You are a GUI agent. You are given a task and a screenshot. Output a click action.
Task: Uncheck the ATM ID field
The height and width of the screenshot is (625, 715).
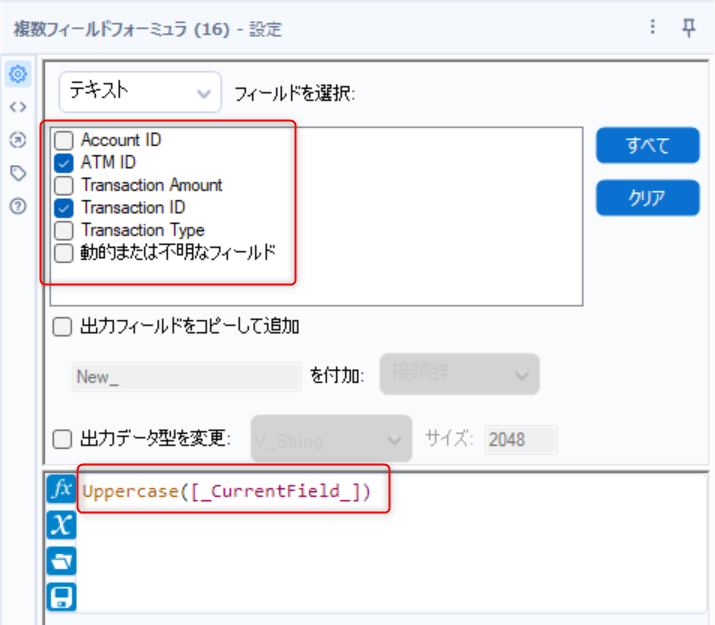pos(64,163)
